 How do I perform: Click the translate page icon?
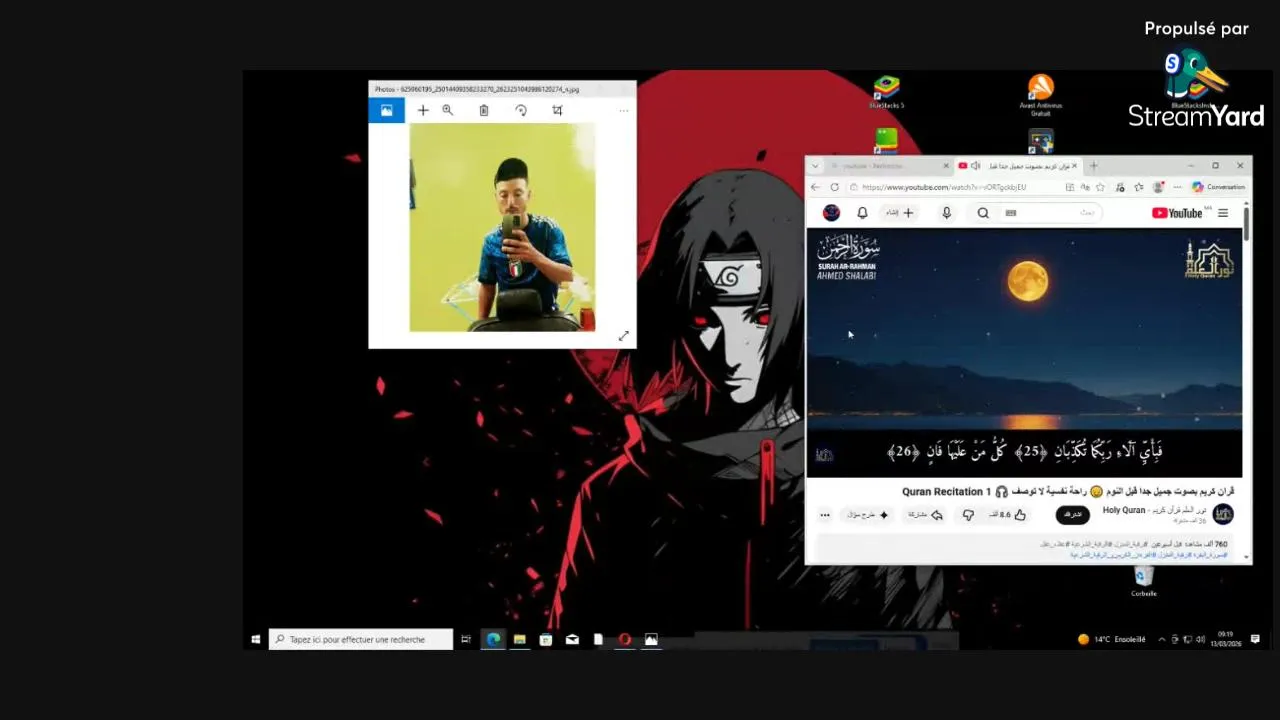[1085, 187]
